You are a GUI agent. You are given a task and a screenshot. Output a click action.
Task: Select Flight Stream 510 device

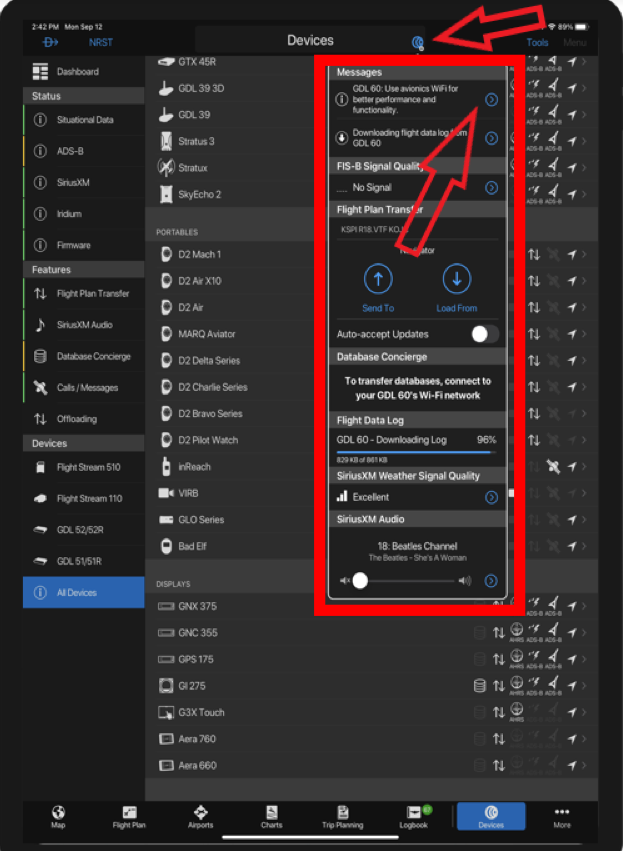coord(84,467)
